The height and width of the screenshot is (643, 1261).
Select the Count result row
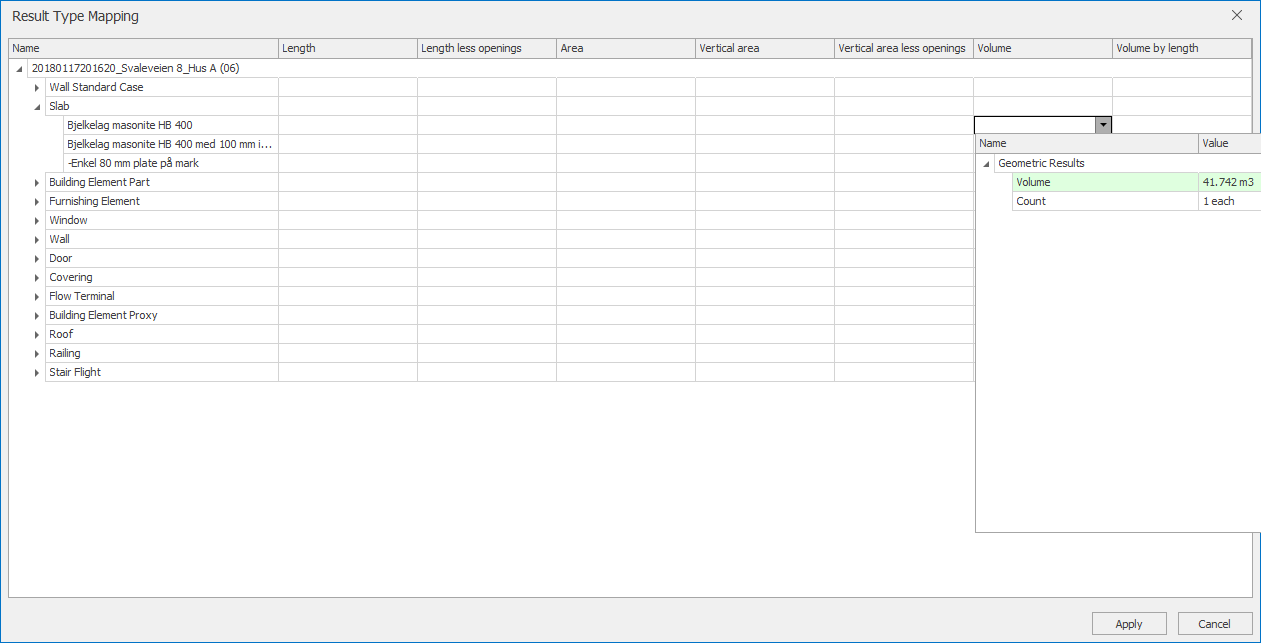1105,201
